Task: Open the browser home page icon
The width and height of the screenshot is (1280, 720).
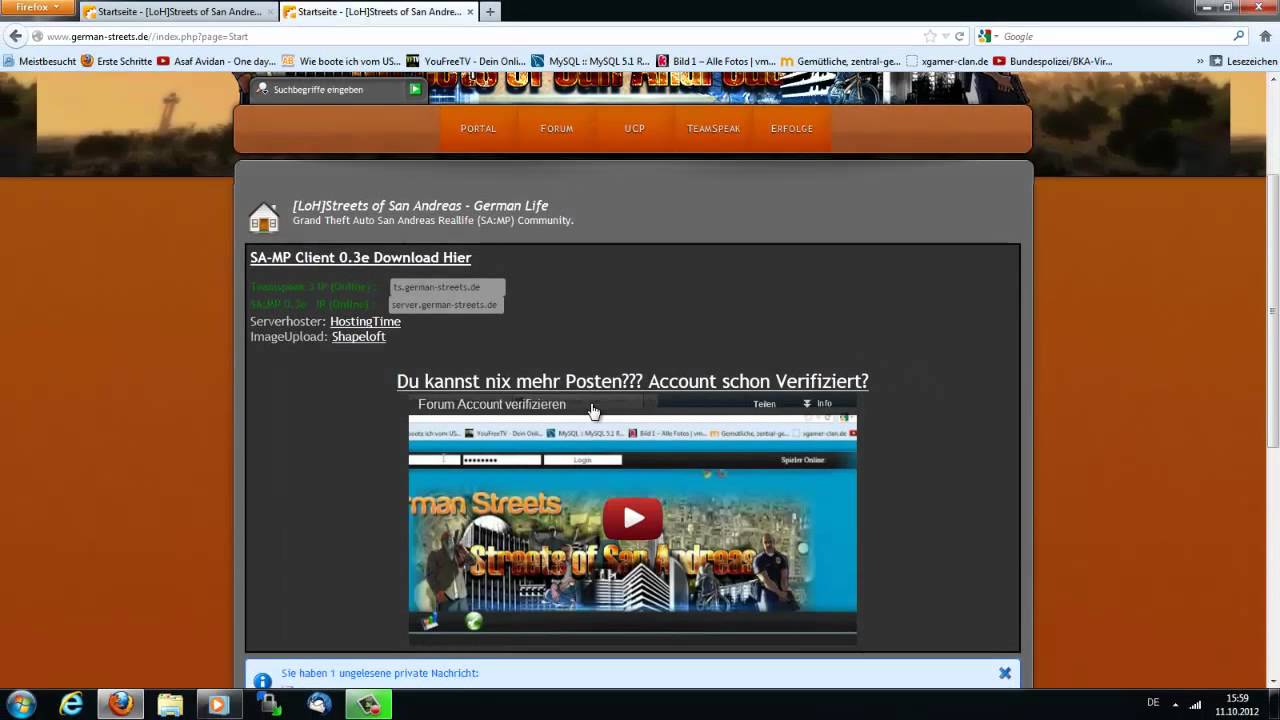Action: [1265, 36]
